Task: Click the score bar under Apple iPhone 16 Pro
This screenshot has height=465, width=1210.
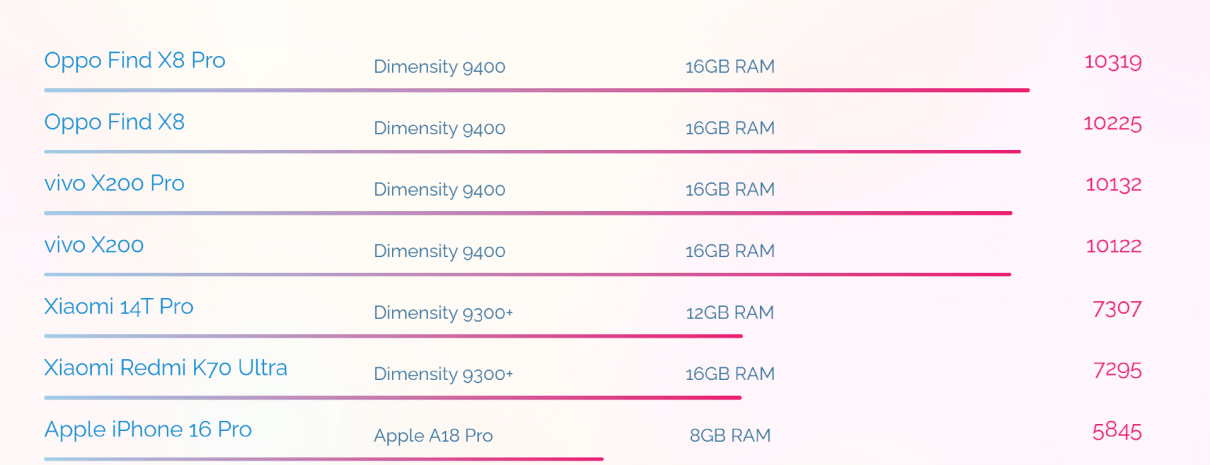Action: (x=323, y=459)
